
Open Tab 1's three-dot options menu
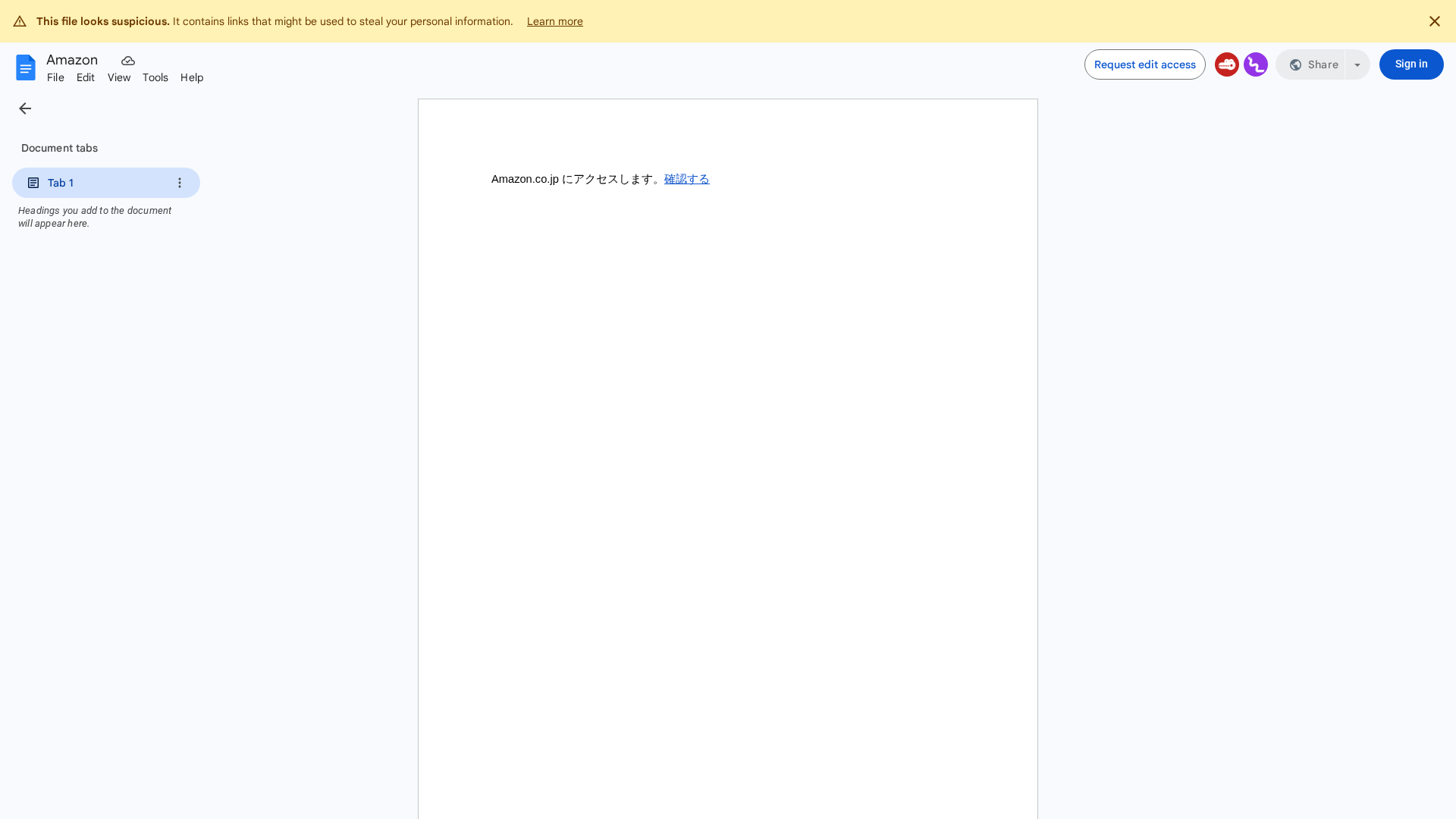pyautogui.click(x=179, y=183)
